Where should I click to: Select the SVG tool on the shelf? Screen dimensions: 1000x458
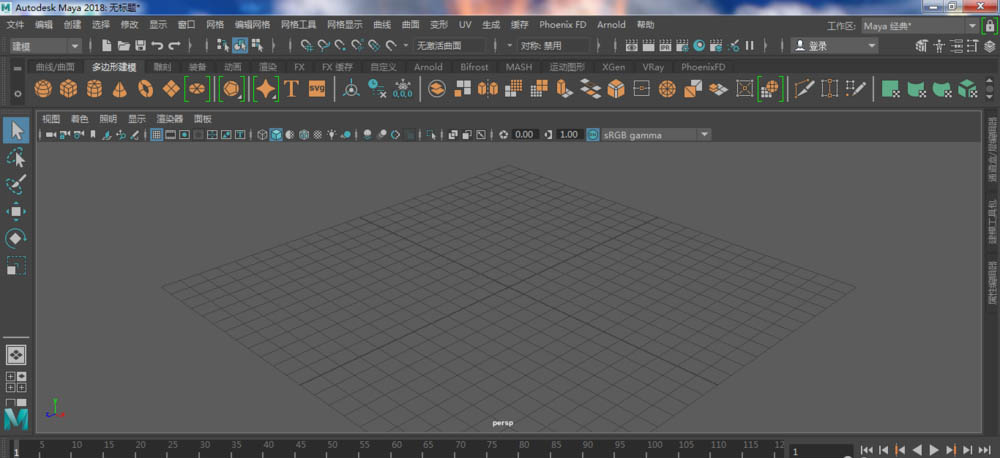(x=317, y=89)
